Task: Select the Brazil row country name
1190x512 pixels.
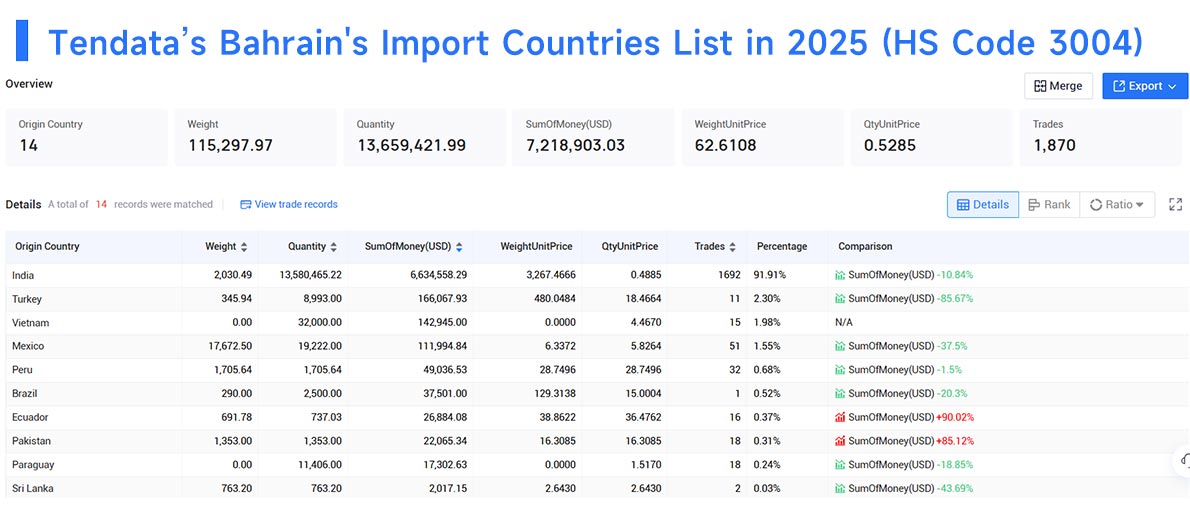Action: pos(24,394)
